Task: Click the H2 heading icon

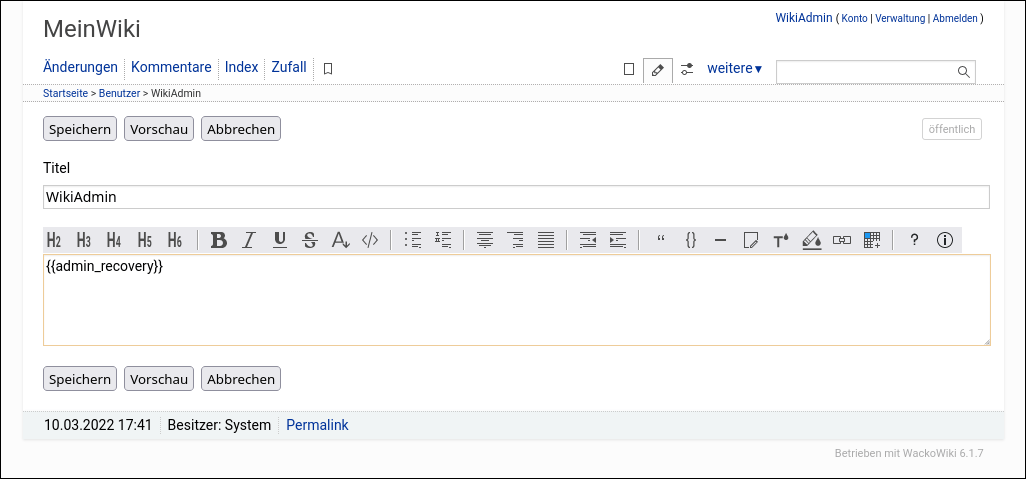Action: [x=54, y=240]
